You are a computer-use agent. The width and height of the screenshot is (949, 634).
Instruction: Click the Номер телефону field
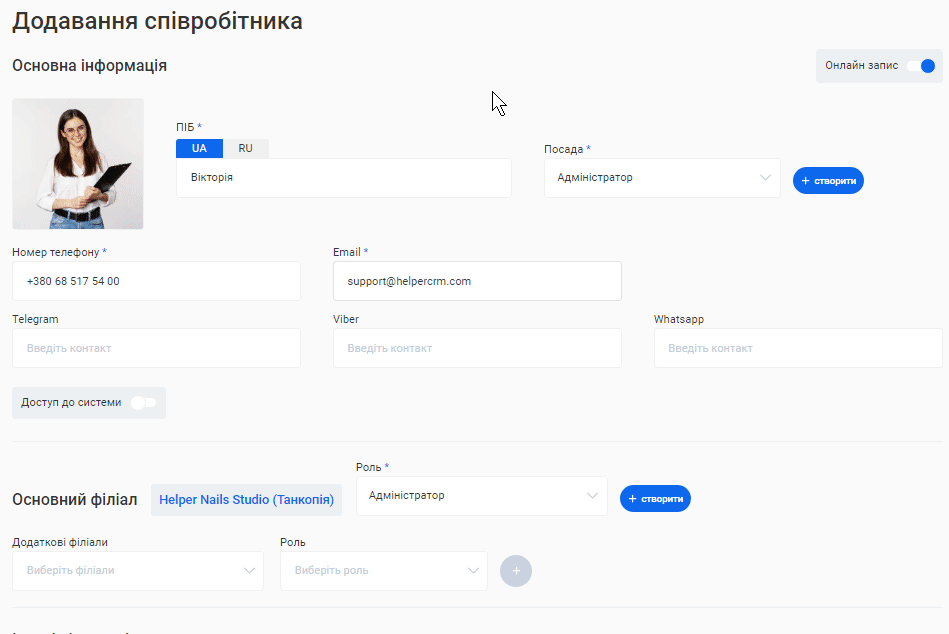pos(156,282)
